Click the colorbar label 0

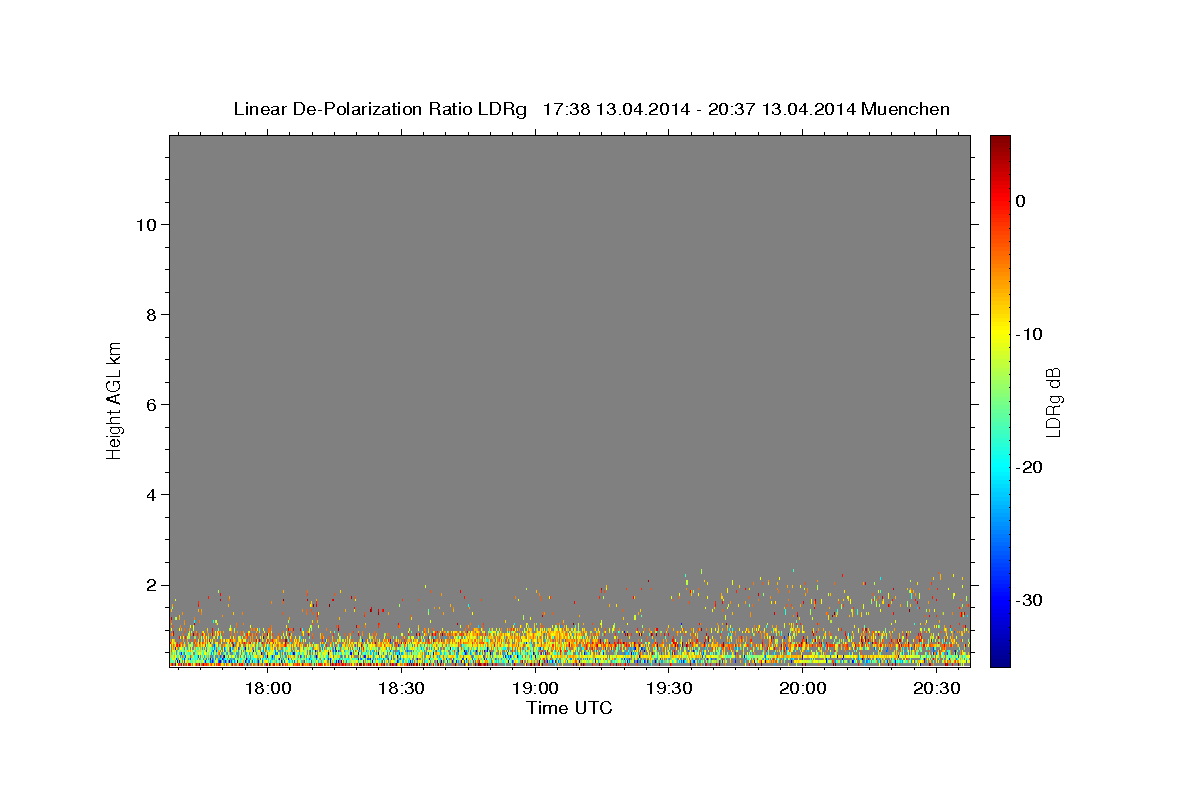point(1020,201)
